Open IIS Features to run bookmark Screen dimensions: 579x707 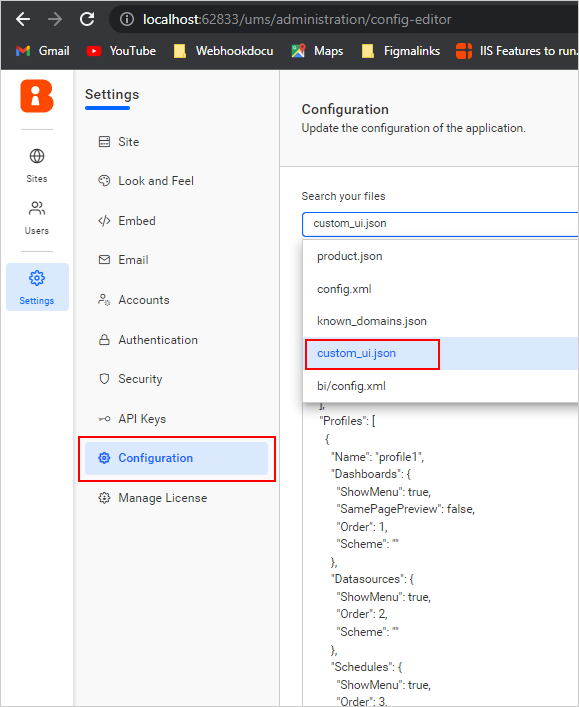coord(517,51)
